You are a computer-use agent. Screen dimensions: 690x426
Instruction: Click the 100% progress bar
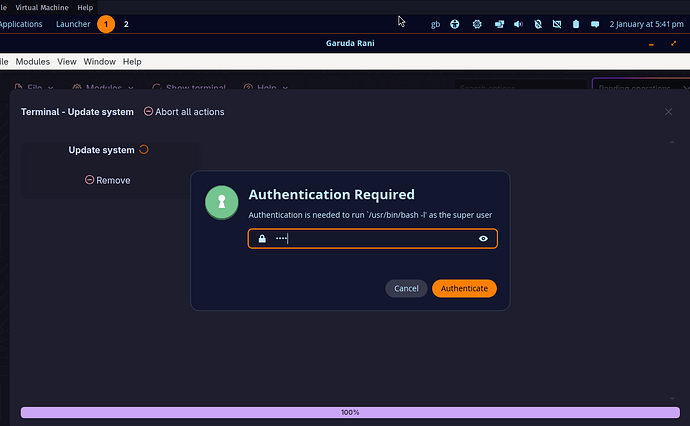click(350, 412)
